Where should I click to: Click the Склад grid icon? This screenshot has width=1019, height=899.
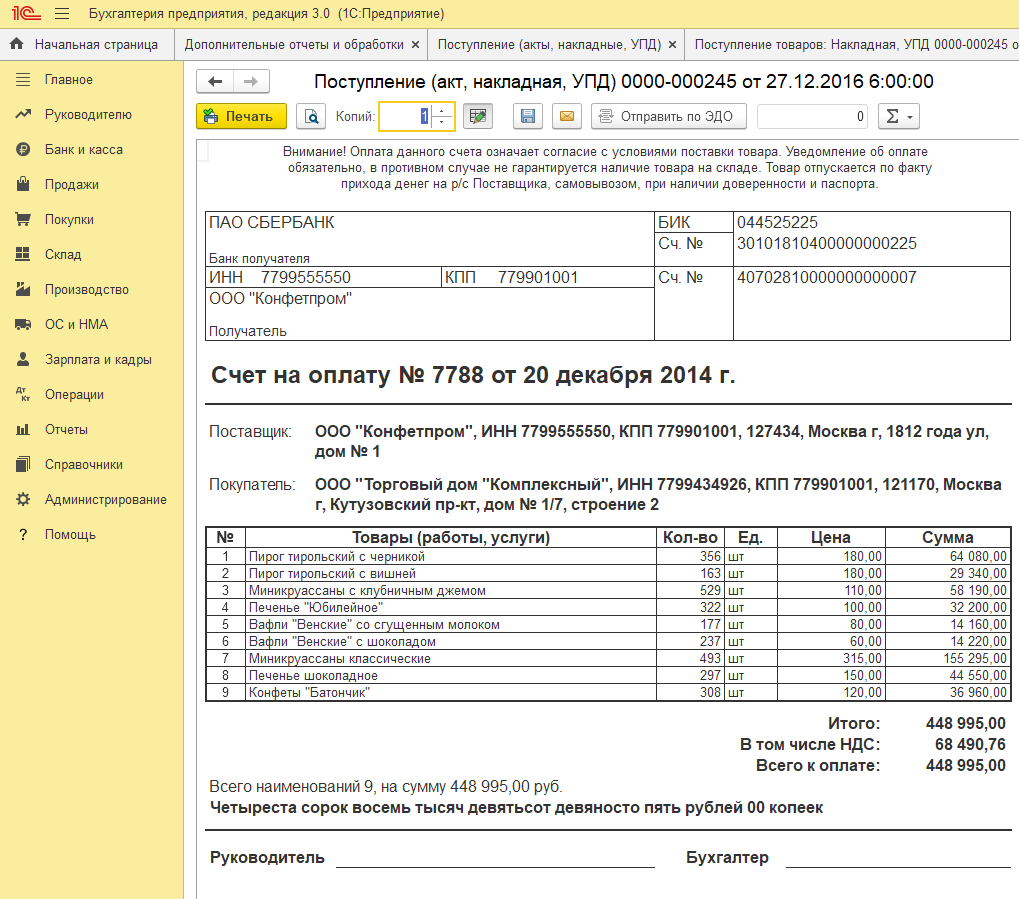coord(23,255)
